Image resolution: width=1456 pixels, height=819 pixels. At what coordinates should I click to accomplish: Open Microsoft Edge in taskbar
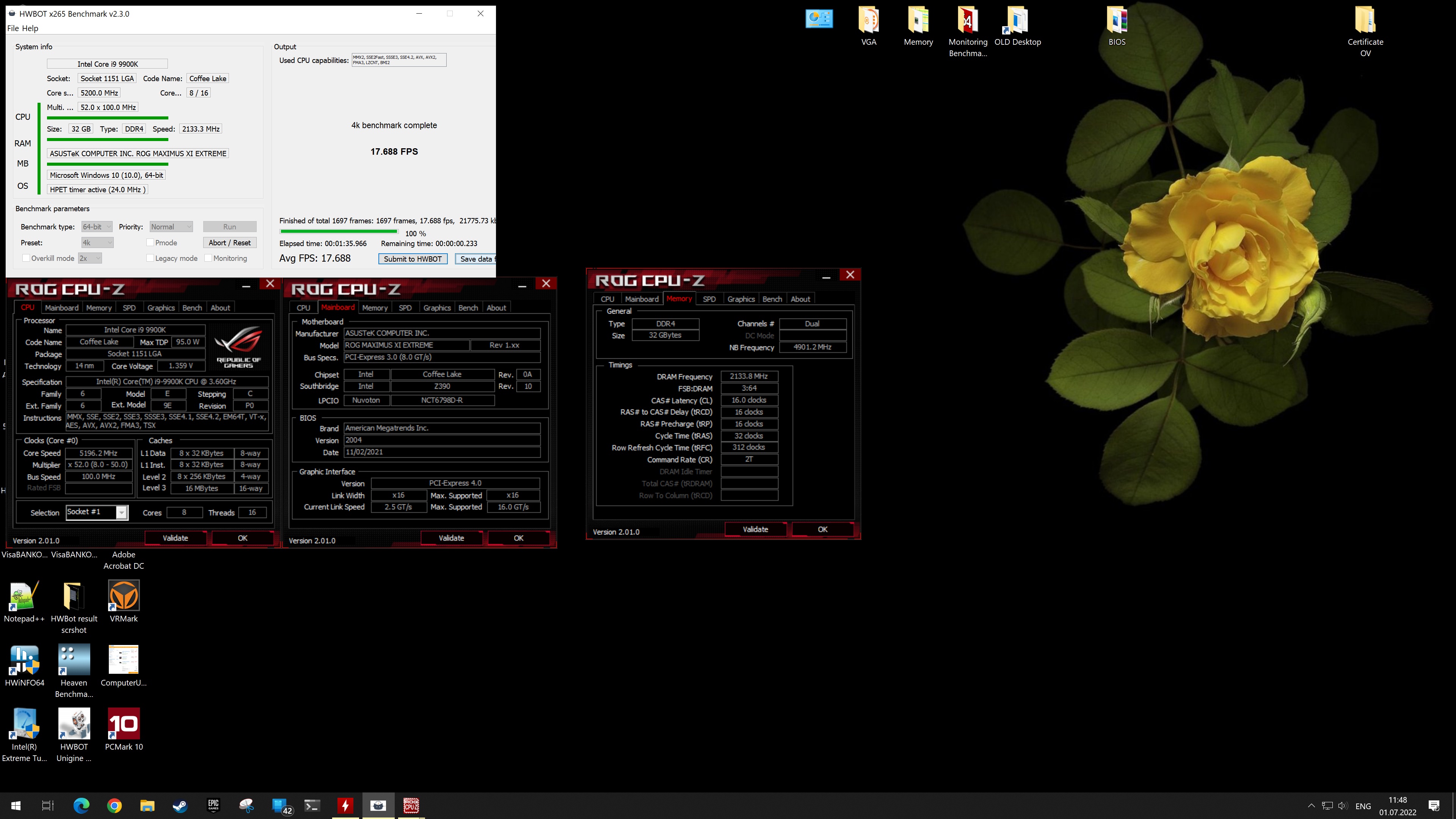[82, 805]
